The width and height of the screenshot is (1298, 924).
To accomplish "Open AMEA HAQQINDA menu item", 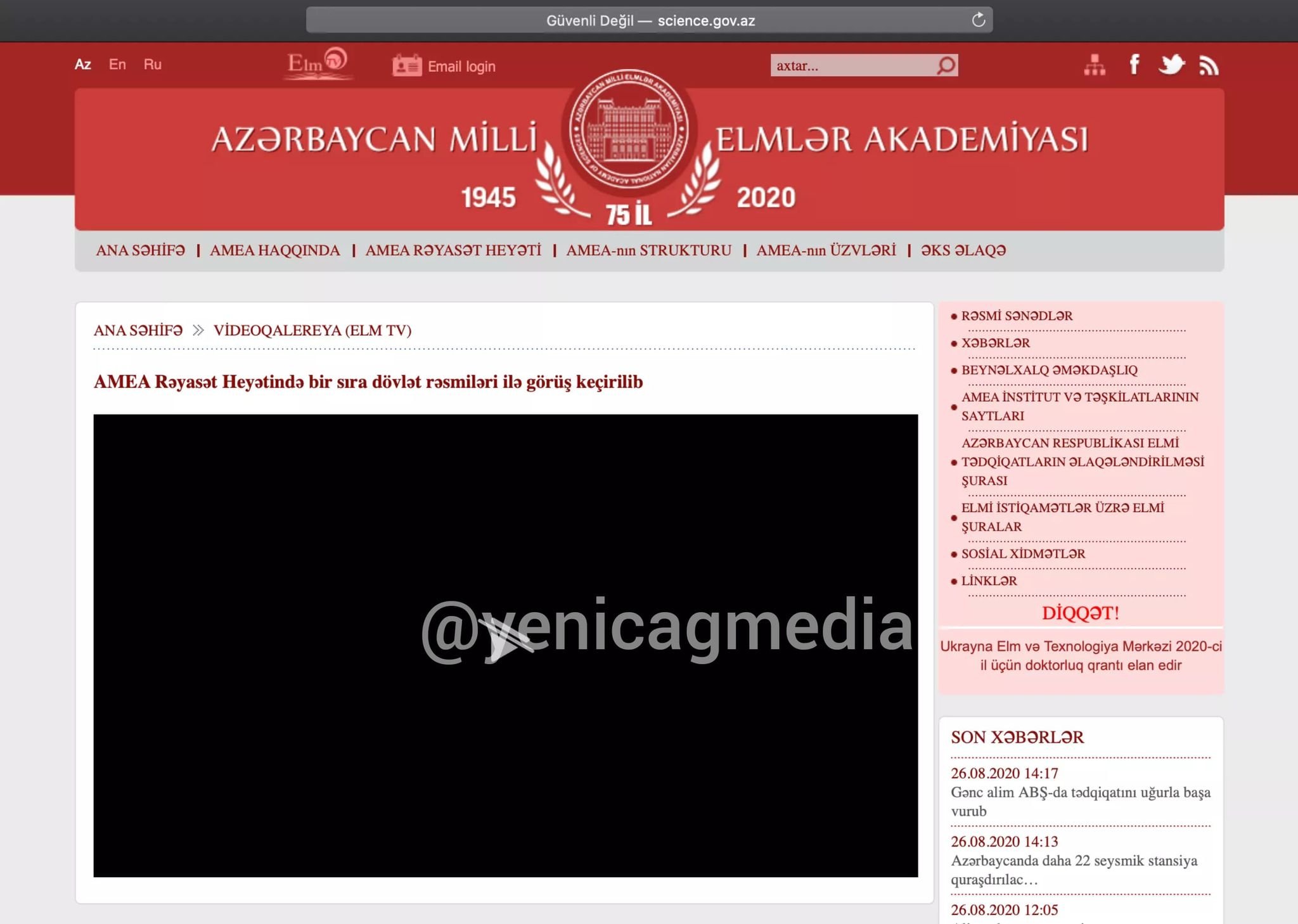I will coord(275,250).
